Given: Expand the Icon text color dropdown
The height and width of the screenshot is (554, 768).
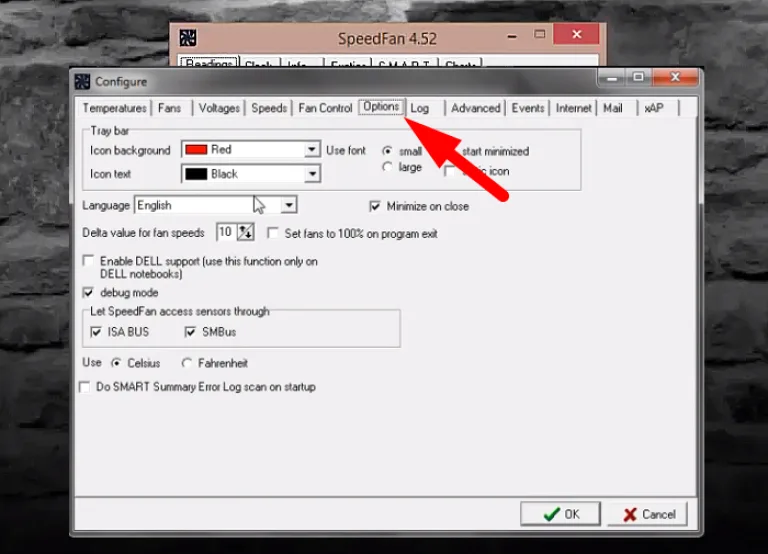Looking at the screenshot, I should click(x=312, y=174).
